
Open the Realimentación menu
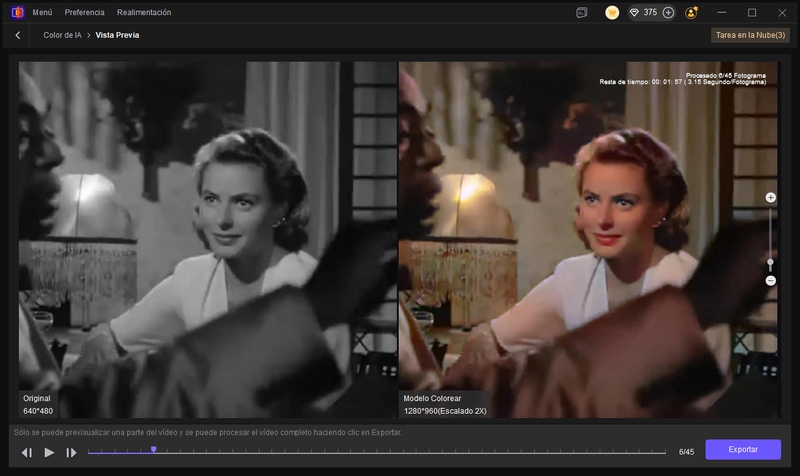point(144,12)
